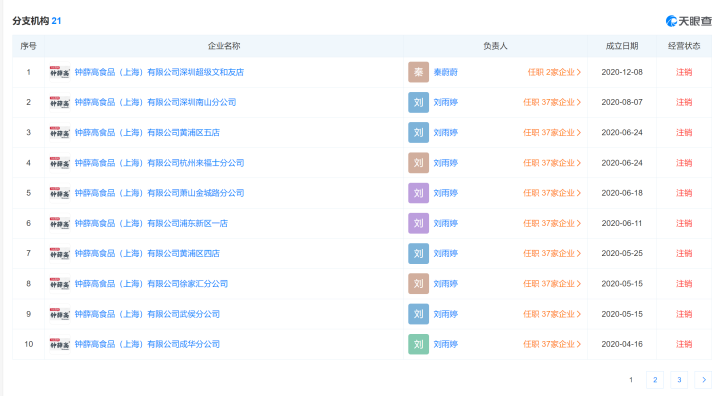Viewport: 720px width, 396px height.
Task: Expand 任职 37家企业 in row 5
Action: [552, 193]
